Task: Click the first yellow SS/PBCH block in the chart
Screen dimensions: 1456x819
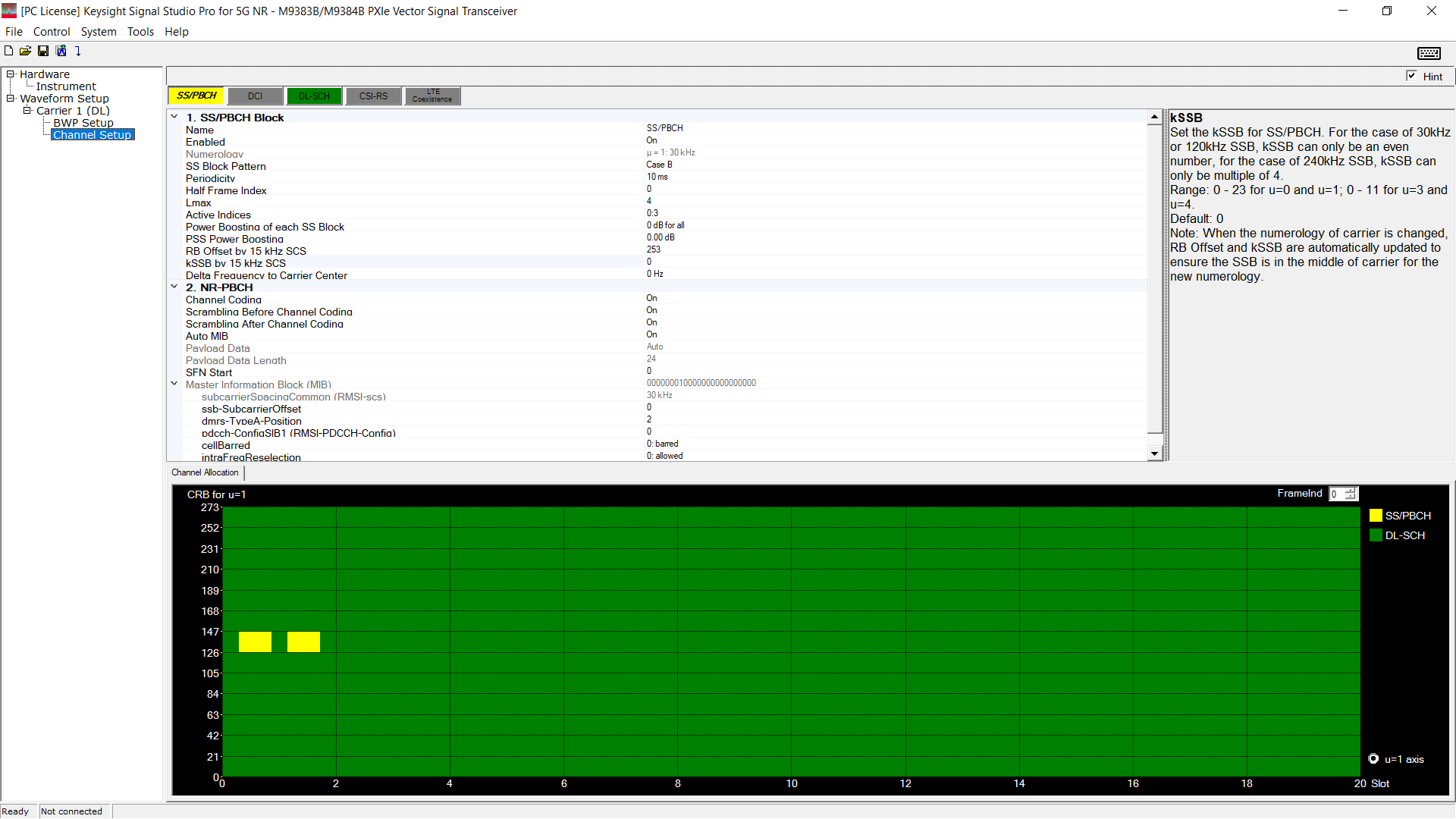Action: point(255,642)
